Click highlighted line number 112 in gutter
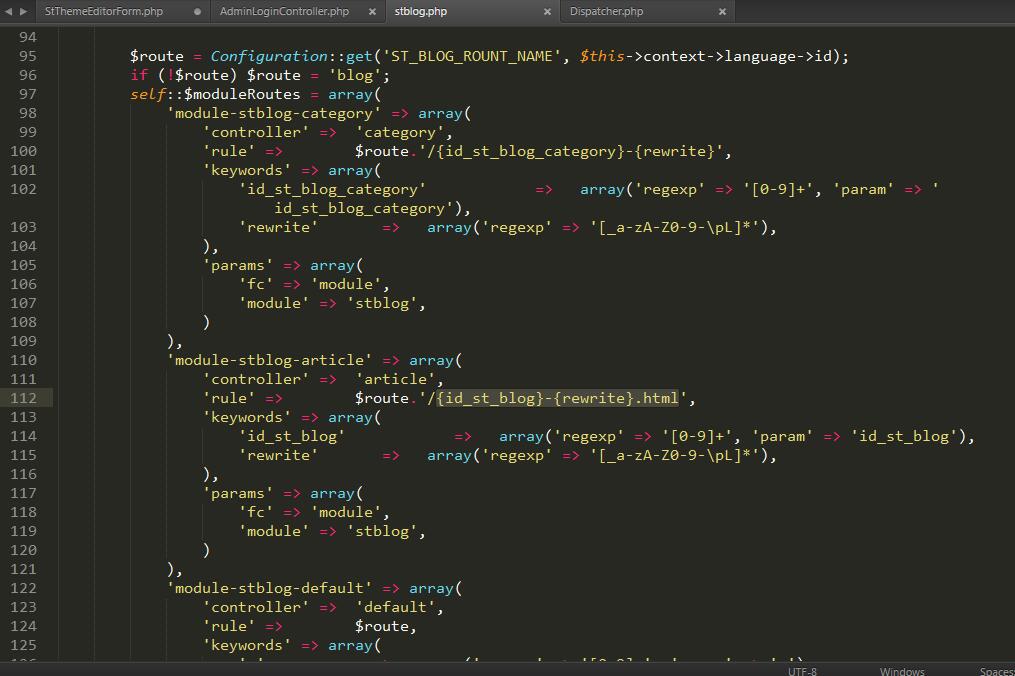Viewport: 1015px width, 676px height. pos(23,398)
